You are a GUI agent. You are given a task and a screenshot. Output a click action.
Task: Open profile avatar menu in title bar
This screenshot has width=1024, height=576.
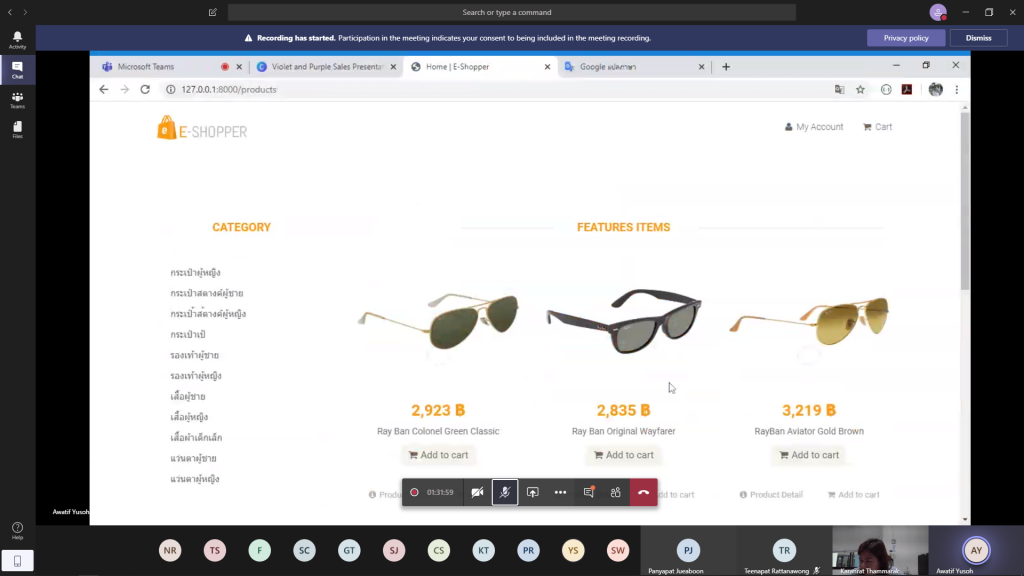pos(937,12)
